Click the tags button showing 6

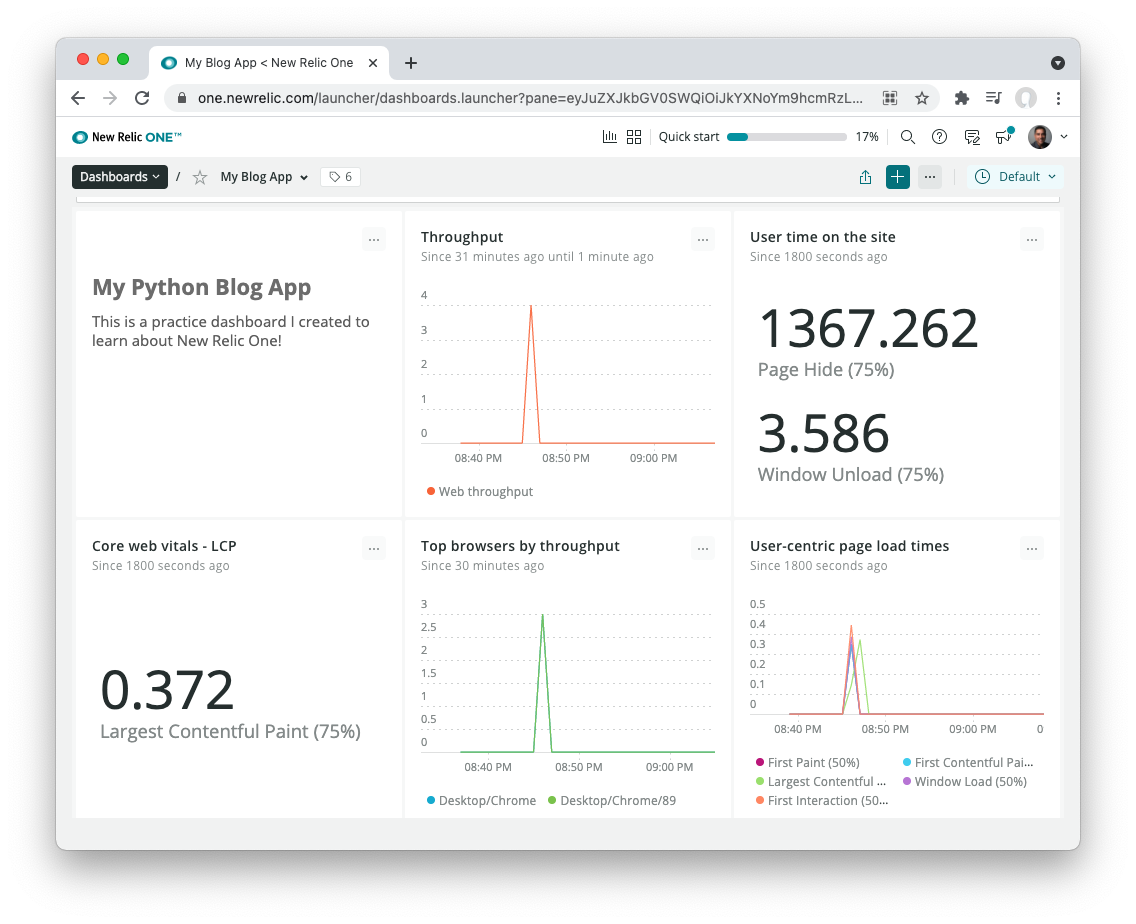pos(340,177)
